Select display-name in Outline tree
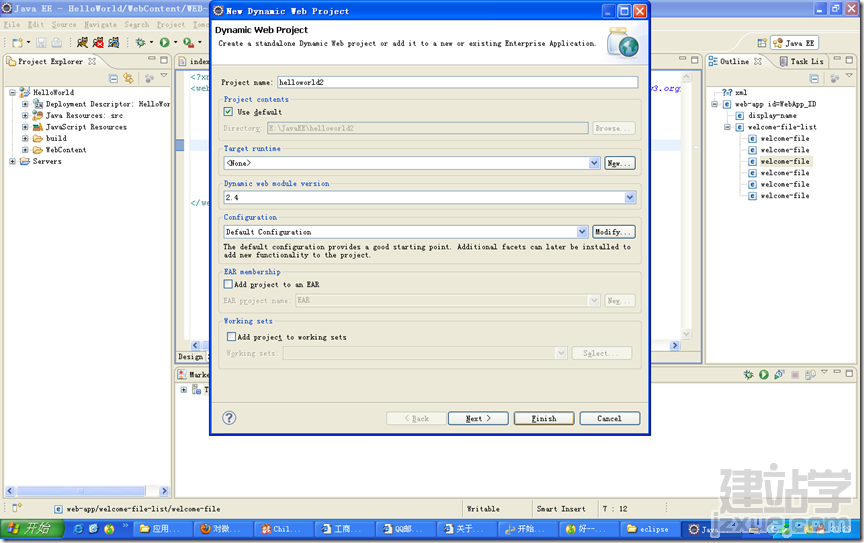This screenshot has height=543, width=864. click(x=771, y=116)
